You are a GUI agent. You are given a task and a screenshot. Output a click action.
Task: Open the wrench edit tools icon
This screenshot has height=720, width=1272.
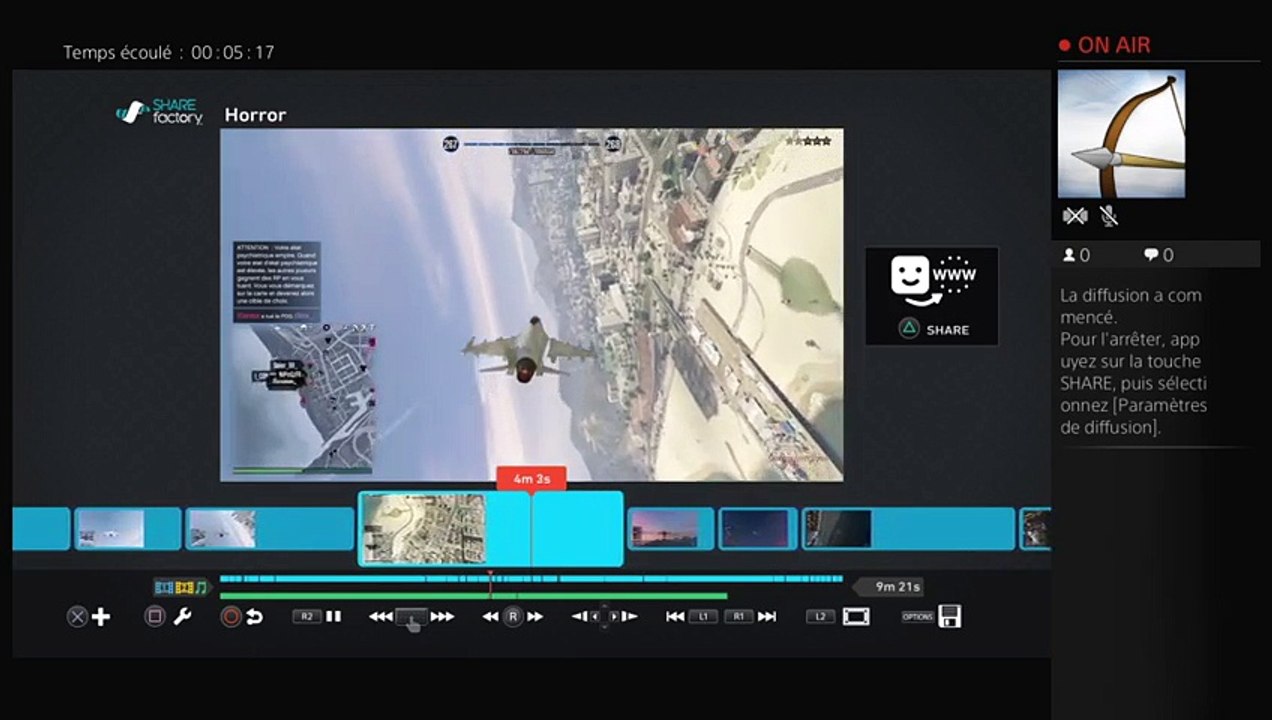pyautogui.click(x=182, y=617)
